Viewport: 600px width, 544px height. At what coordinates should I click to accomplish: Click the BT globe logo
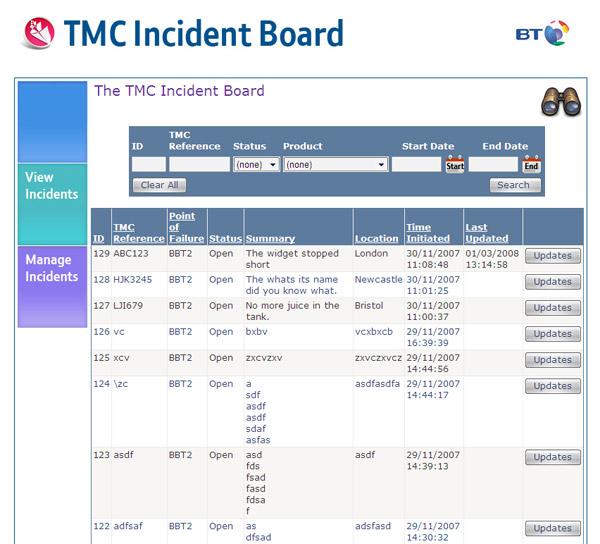coord(542,33)
